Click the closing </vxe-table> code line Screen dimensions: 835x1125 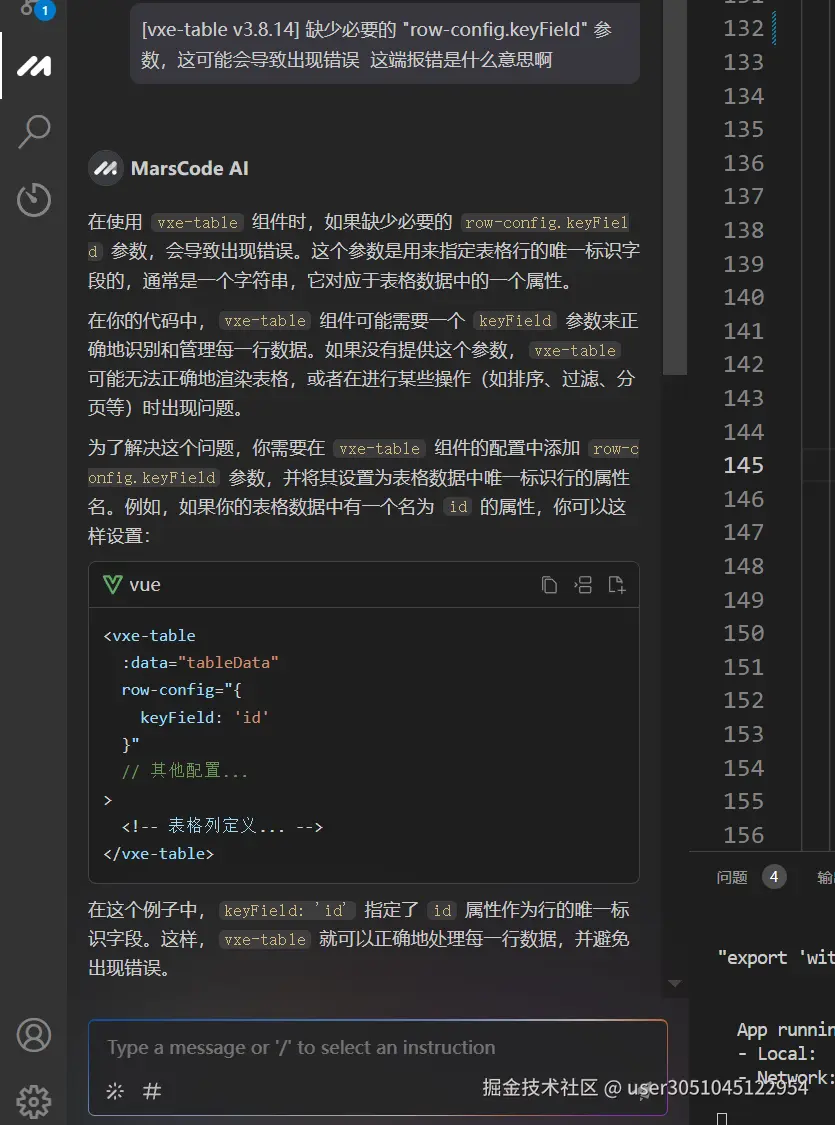pyautogui.click(x=159, y=854)
